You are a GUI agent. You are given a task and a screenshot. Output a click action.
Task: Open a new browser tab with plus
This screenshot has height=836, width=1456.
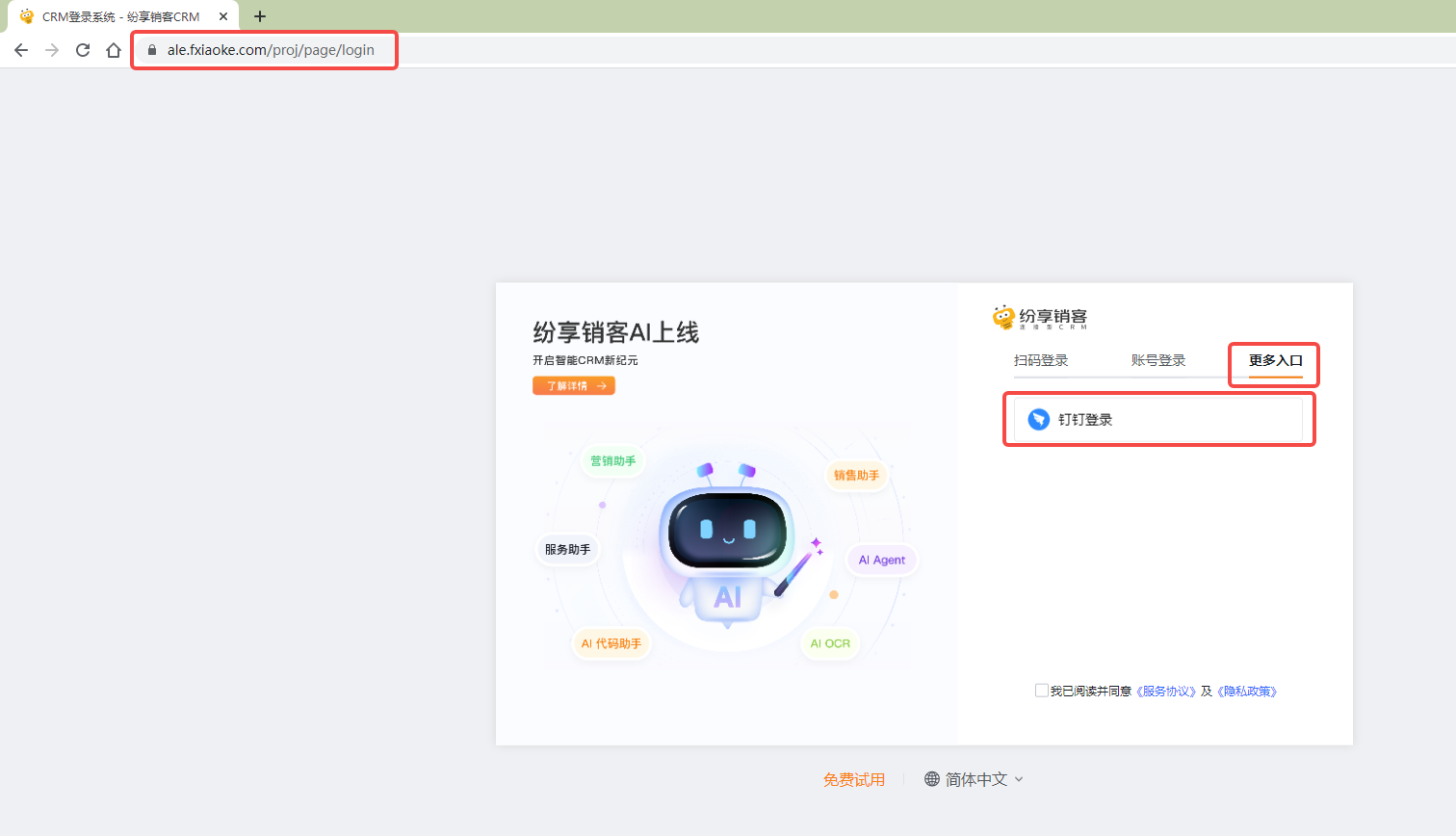click(260, 16)
